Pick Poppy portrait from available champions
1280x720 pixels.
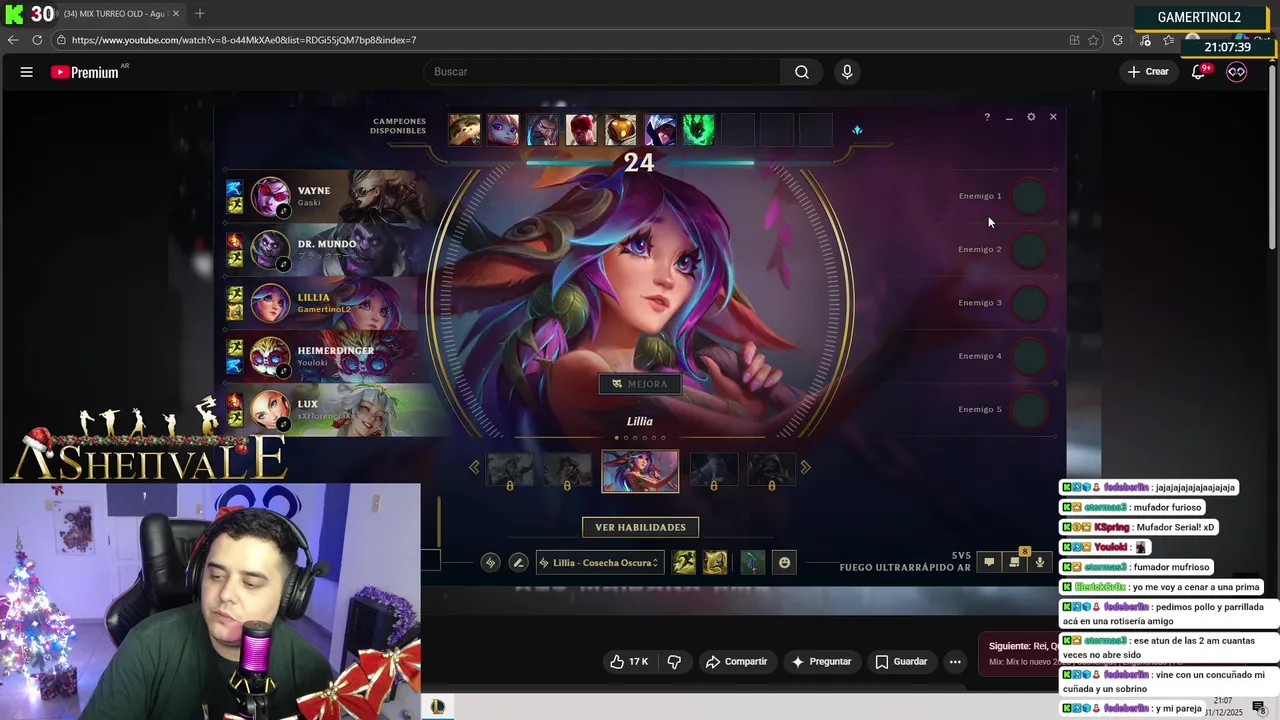[503, 130]
